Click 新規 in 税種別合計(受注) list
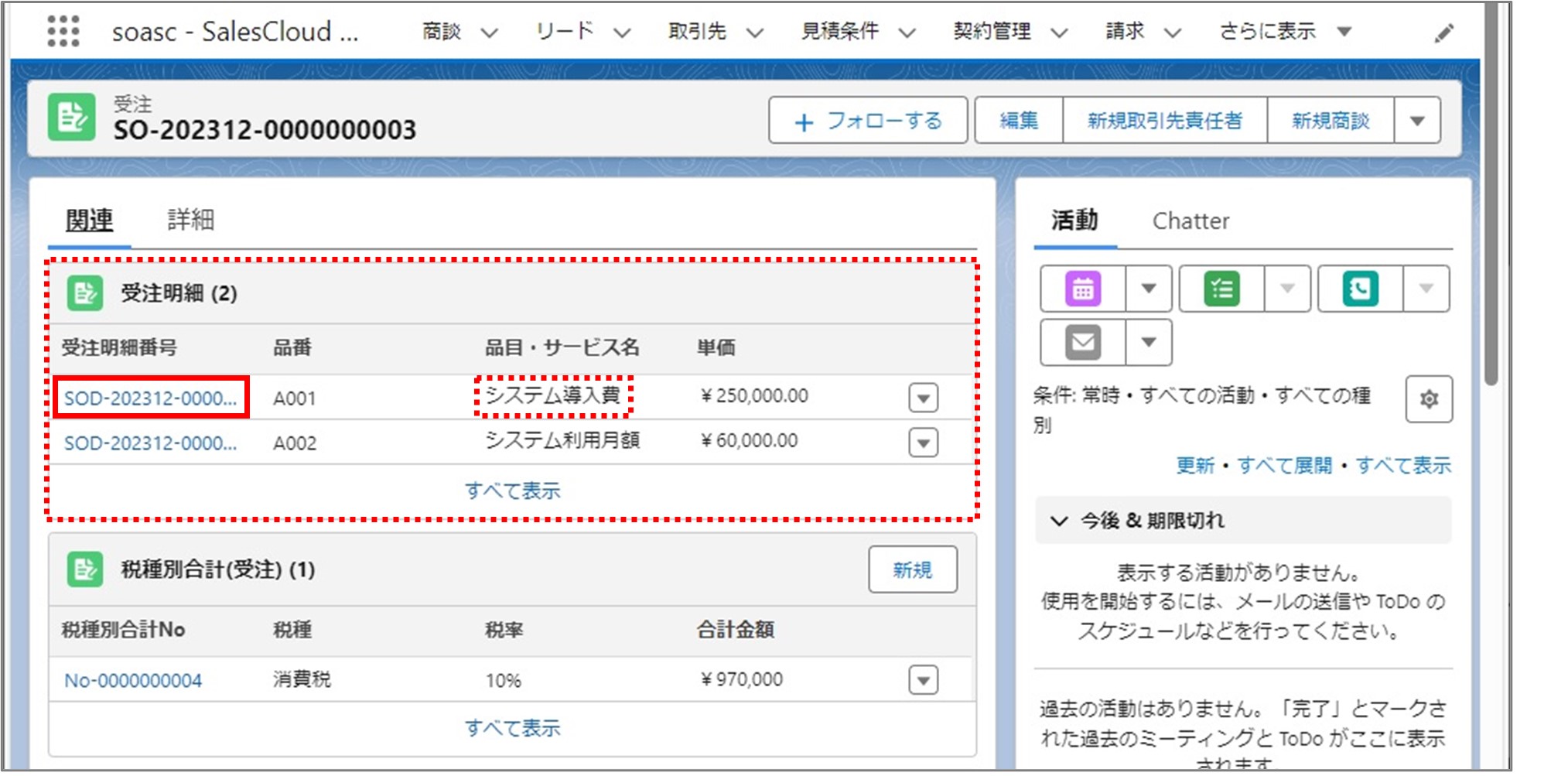The width and height of the screenshot is (1568, 776). pyautogui.click(x=913, y=569)
